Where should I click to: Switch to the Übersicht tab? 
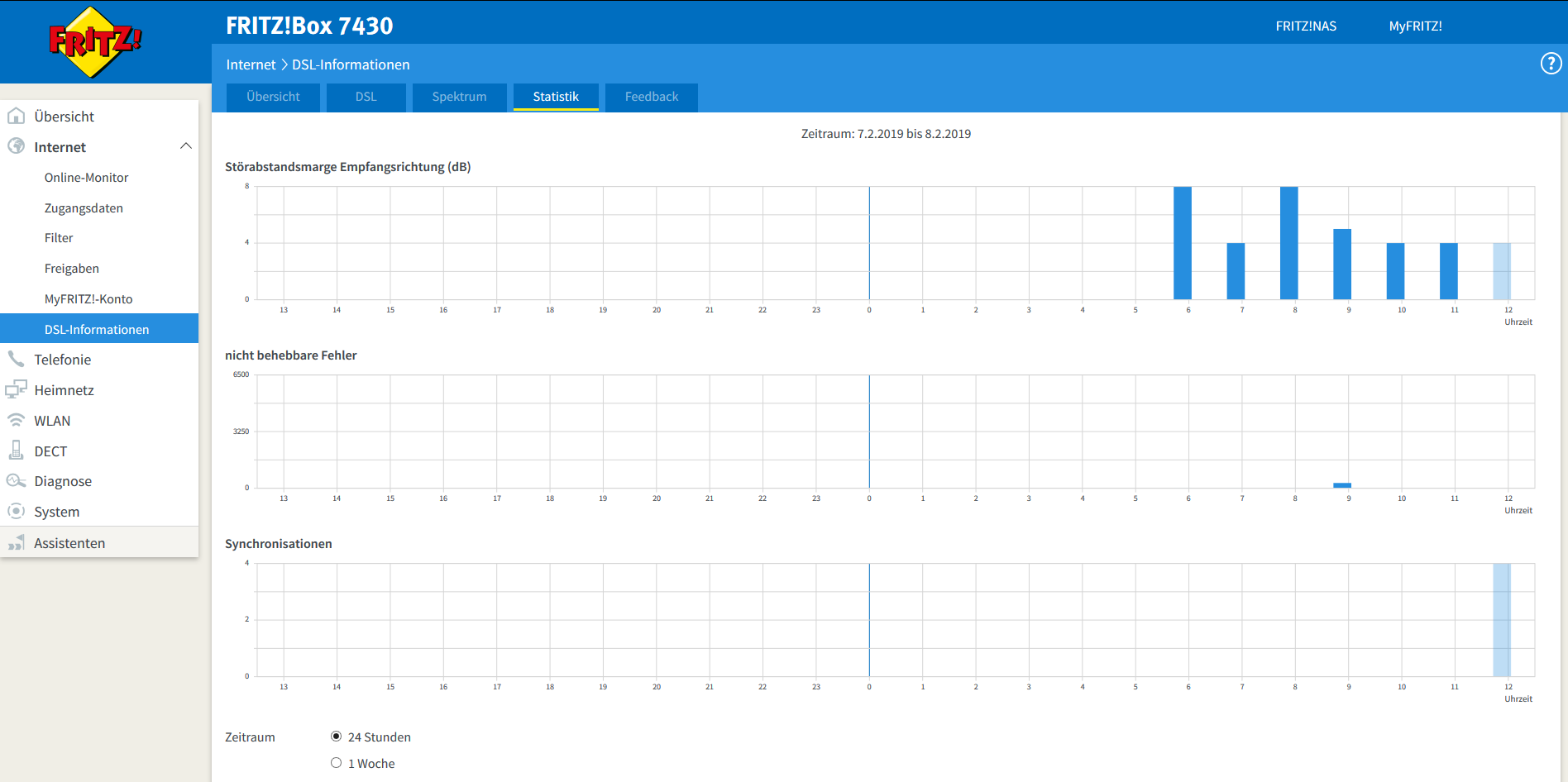click(x=273, y=97)
